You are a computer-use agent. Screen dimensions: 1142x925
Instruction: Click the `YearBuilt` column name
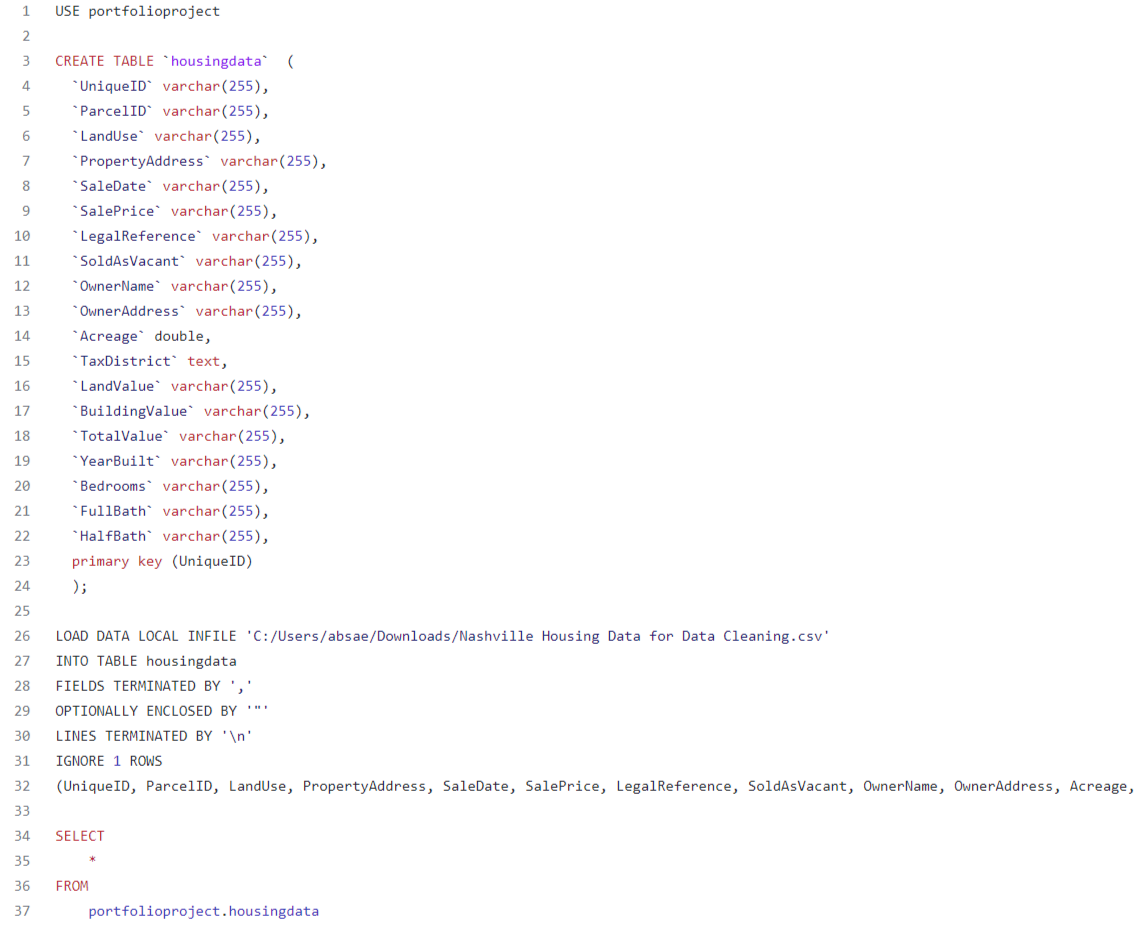pos(117,461)
